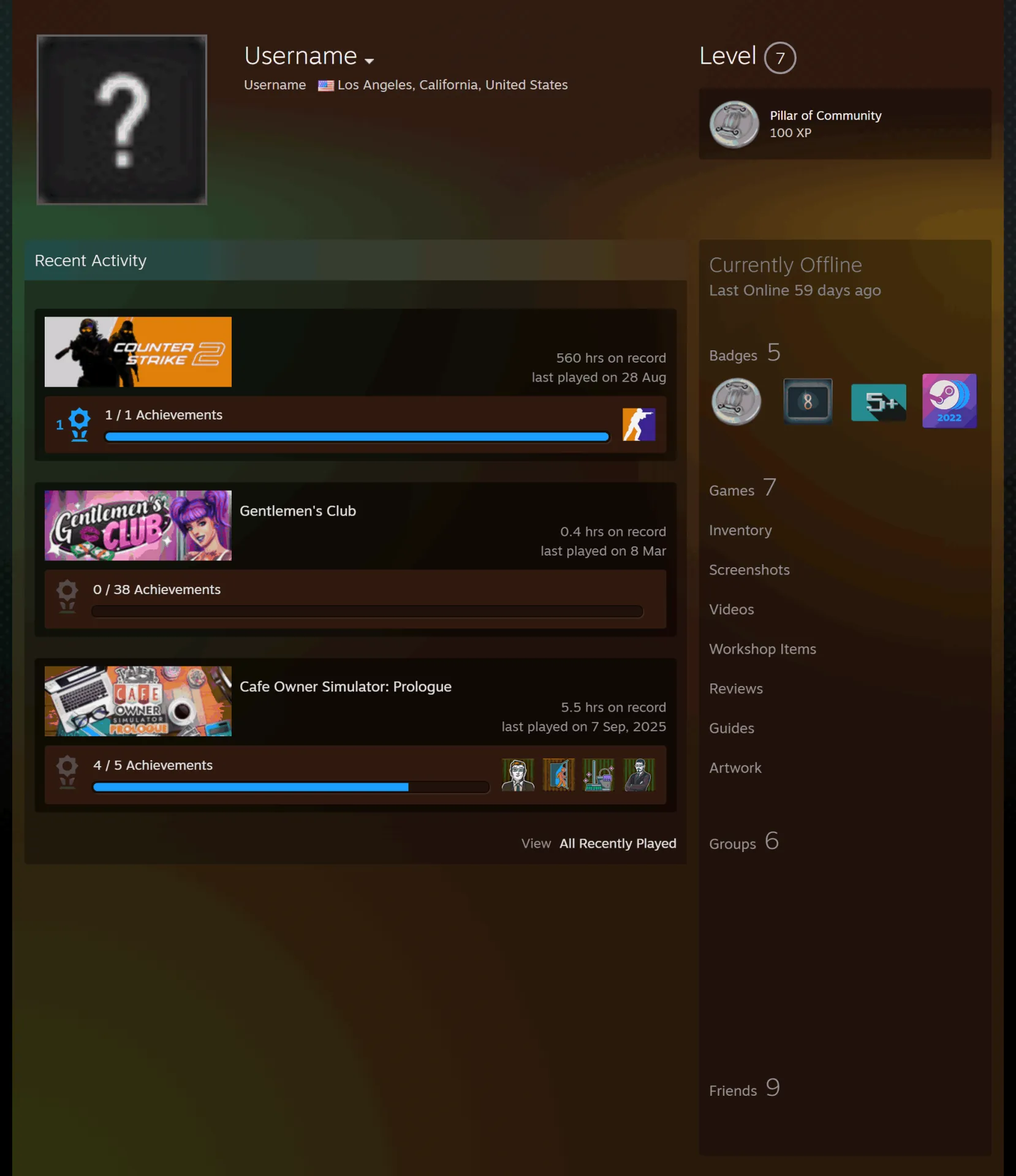Screen dimensions: 1016x1176
Task: Open the 5+ game collector badge
Action: [x=878, y=402]
